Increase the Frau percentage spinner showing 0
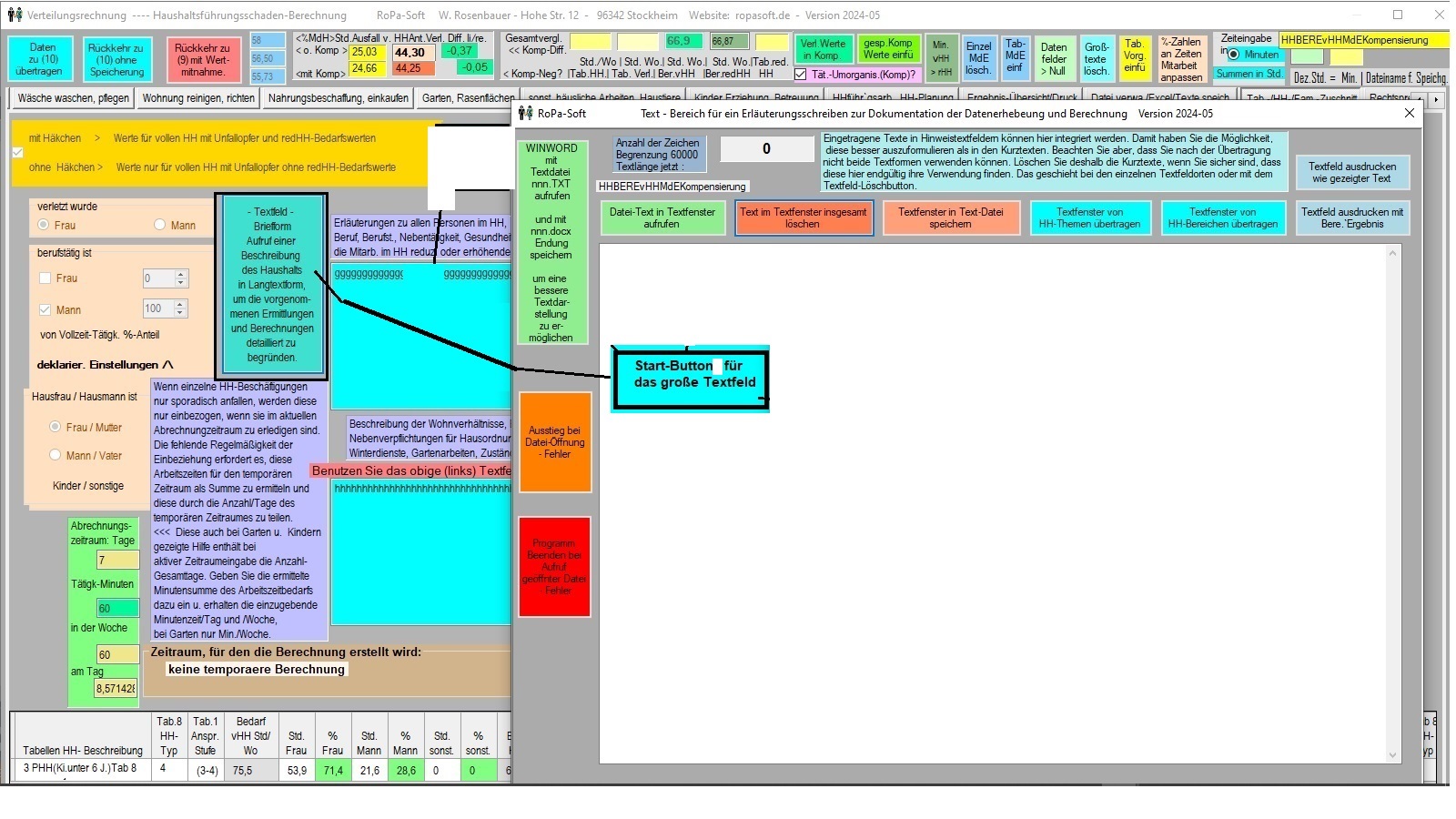 click(x=180, y=274)
